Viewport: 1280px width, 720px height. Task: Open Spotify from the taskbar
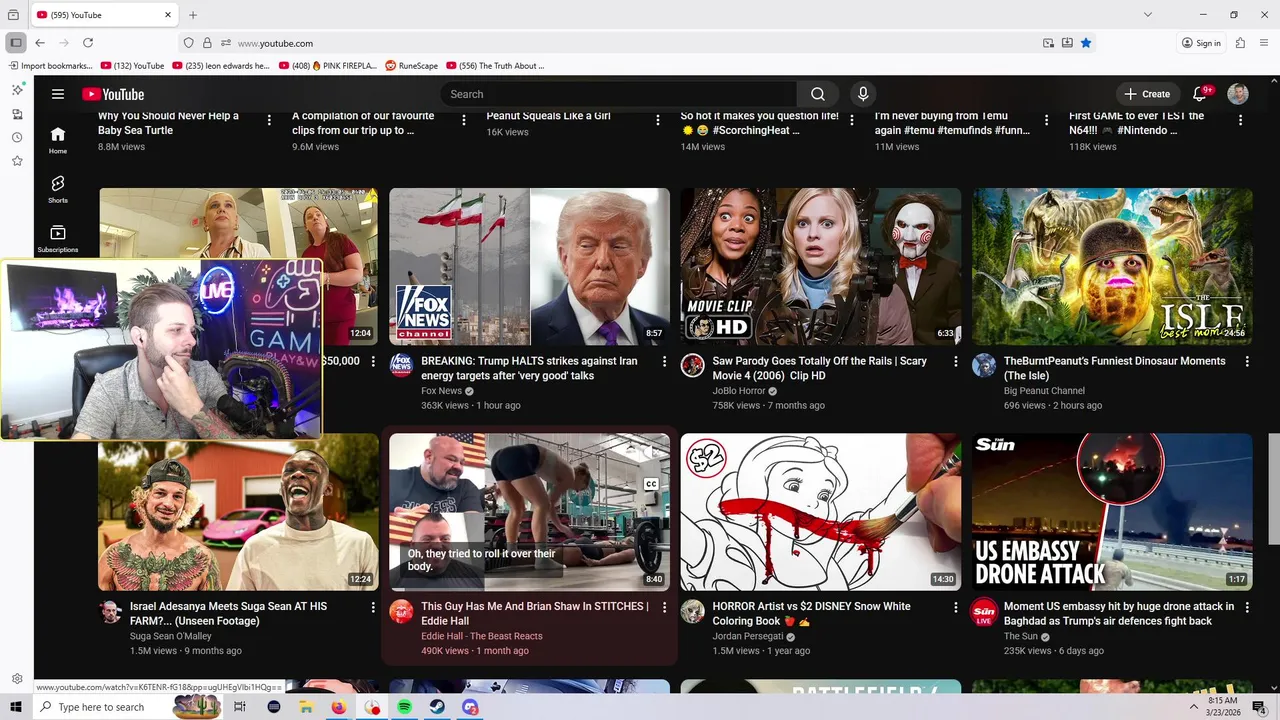[404, 707]
